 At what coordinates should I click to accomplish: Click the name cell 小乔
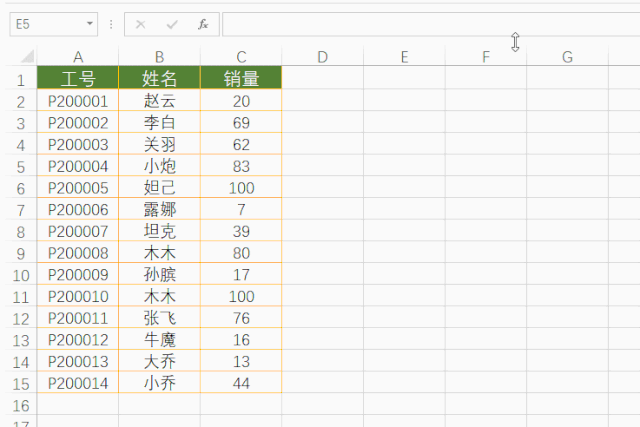pyautogui.click(x=160, y=383)
